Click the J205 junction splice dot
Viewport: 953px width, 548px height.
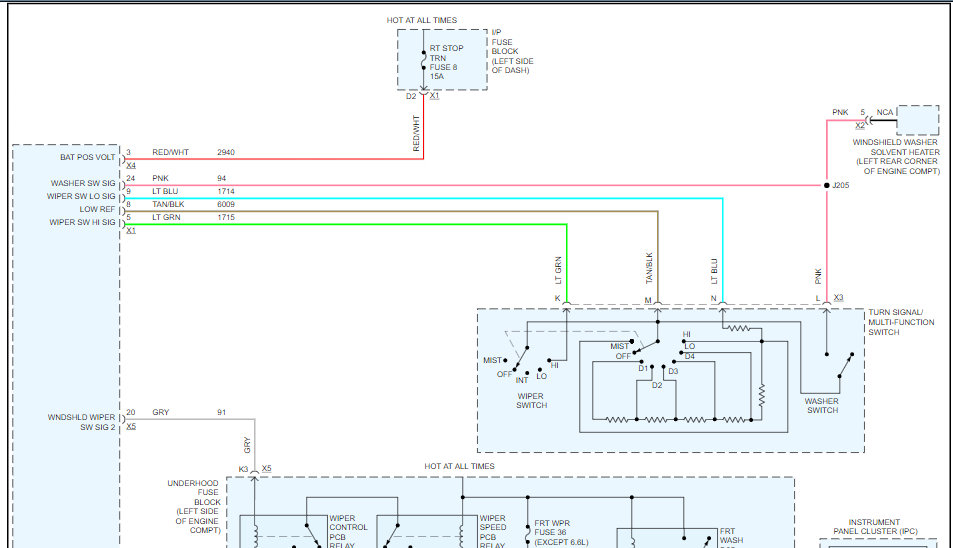(x=826, y=185)
